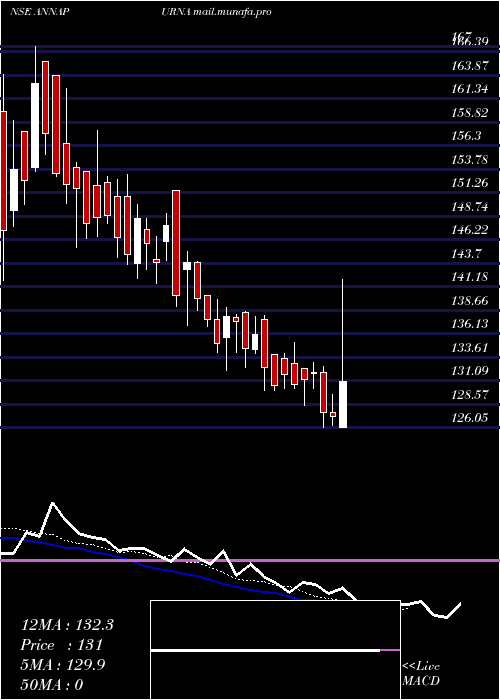Click the 128.57 price axis label

click(469, 395)
